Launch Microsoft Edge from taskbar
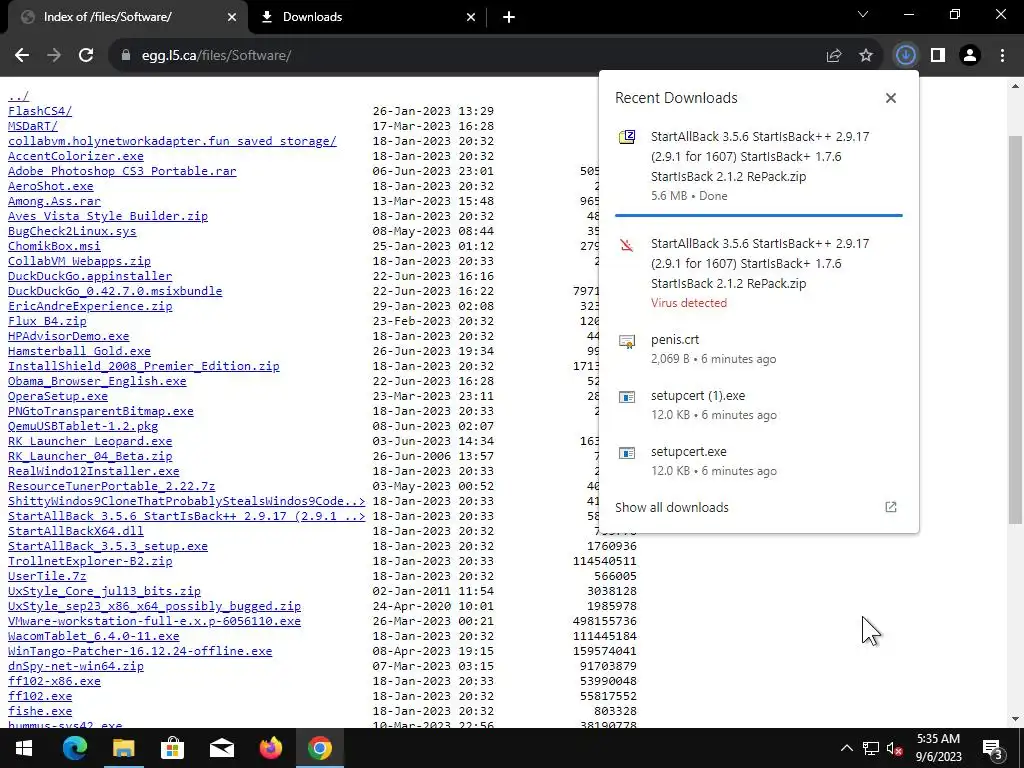 point(74,748)
